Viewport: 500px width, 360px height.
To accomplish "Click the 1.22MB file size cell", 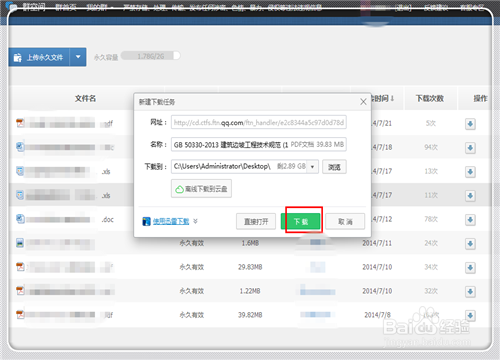I will coord(250,291).
